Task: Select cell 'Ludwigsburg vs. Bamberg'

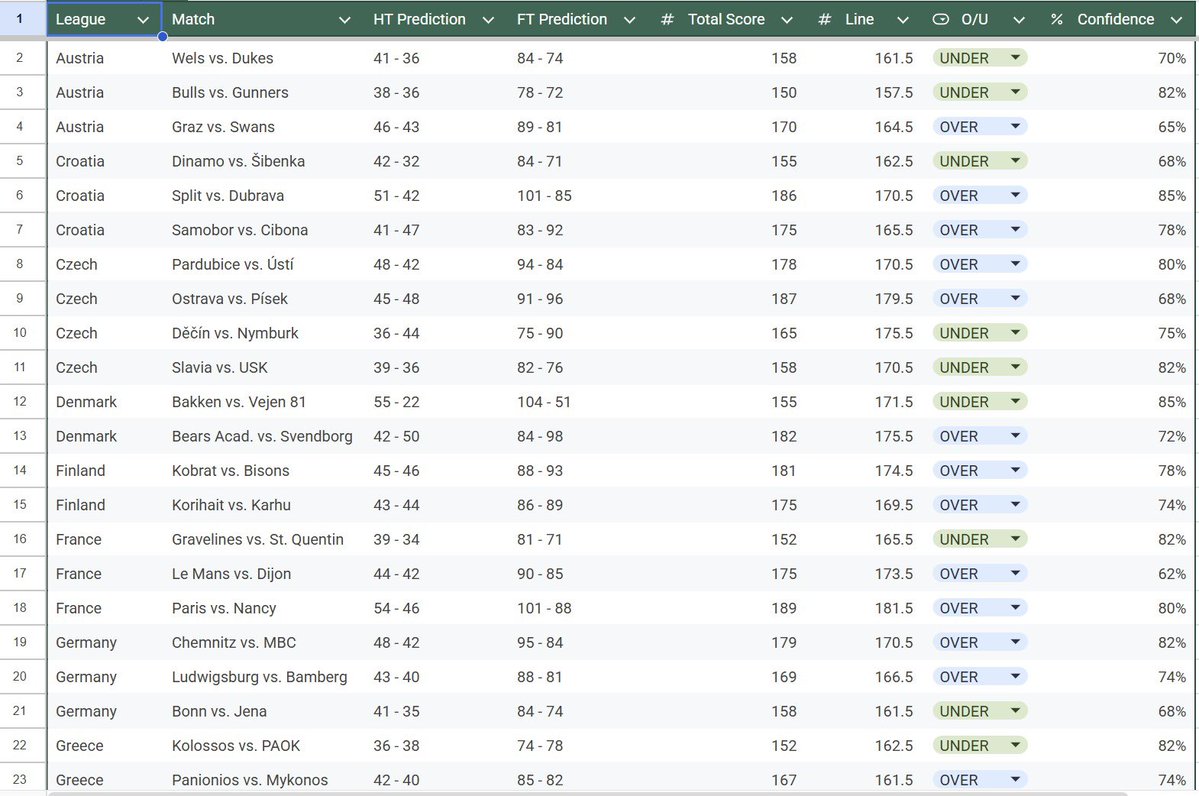Action: coord(265,677)
